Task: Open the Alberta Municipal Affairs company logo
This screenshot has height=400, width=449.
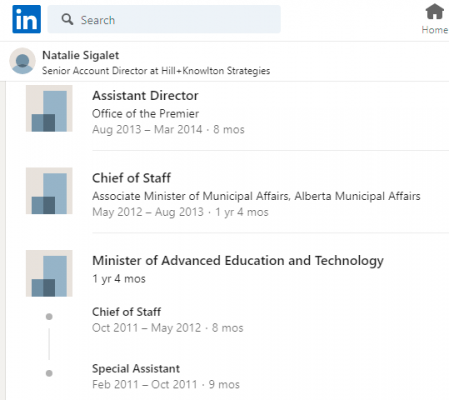Action: click(x=49, y=191)
